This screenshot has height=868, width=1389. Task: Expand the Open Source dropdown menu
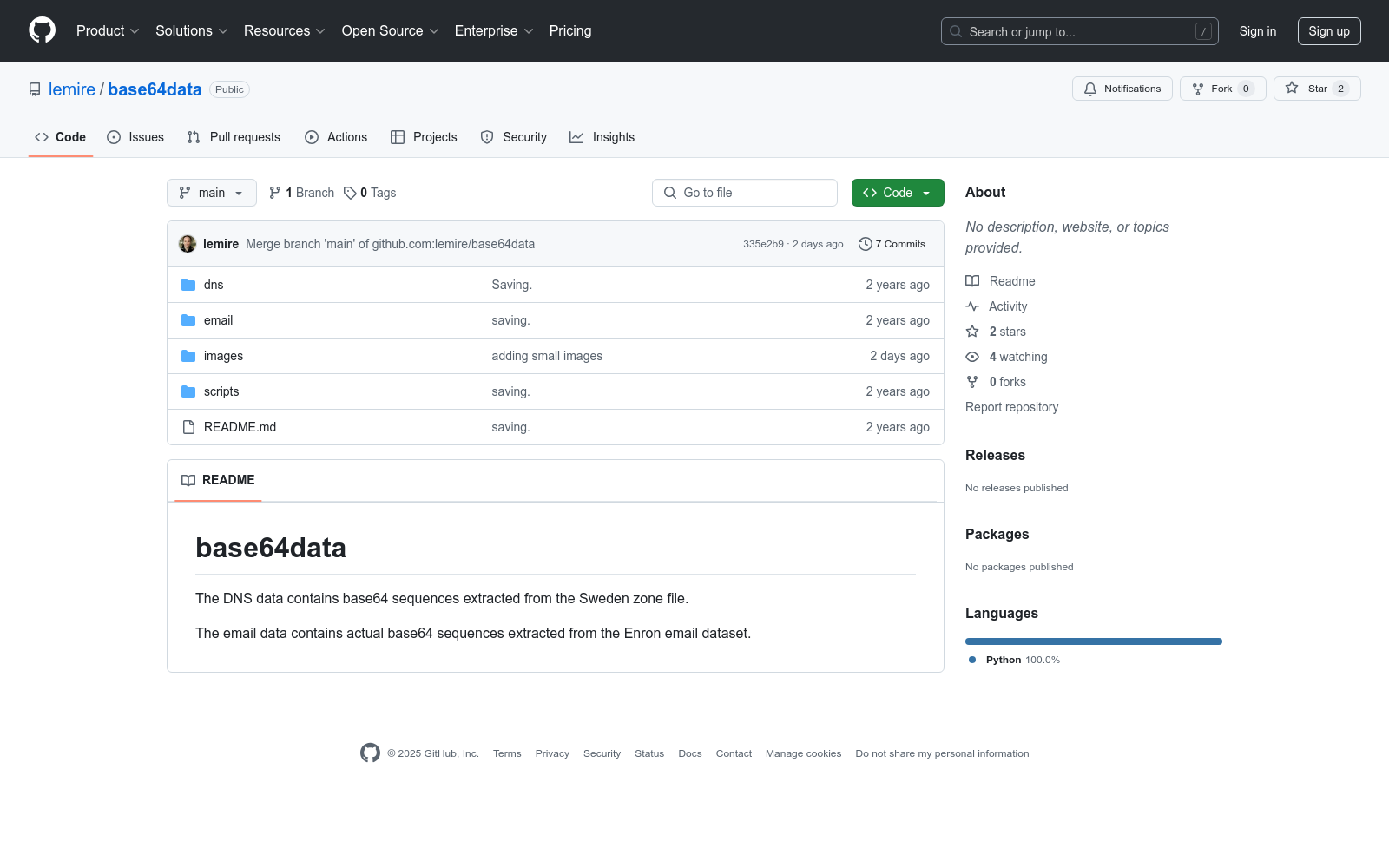point(391,31)
